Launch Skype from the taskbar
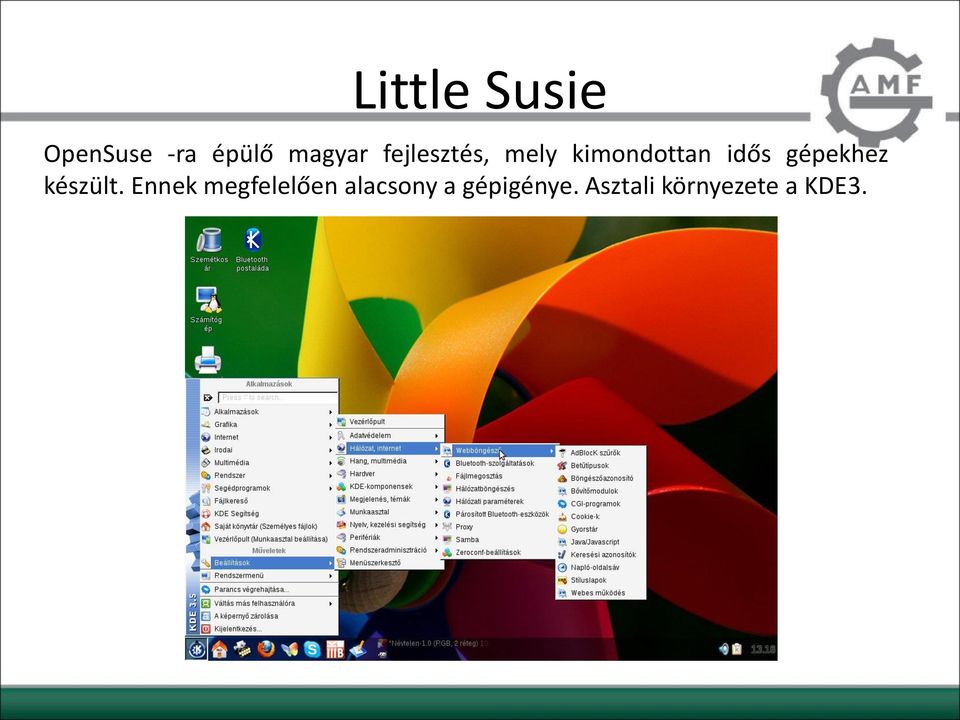Viewport: 960px width, 720px height. tap(312, 649)
